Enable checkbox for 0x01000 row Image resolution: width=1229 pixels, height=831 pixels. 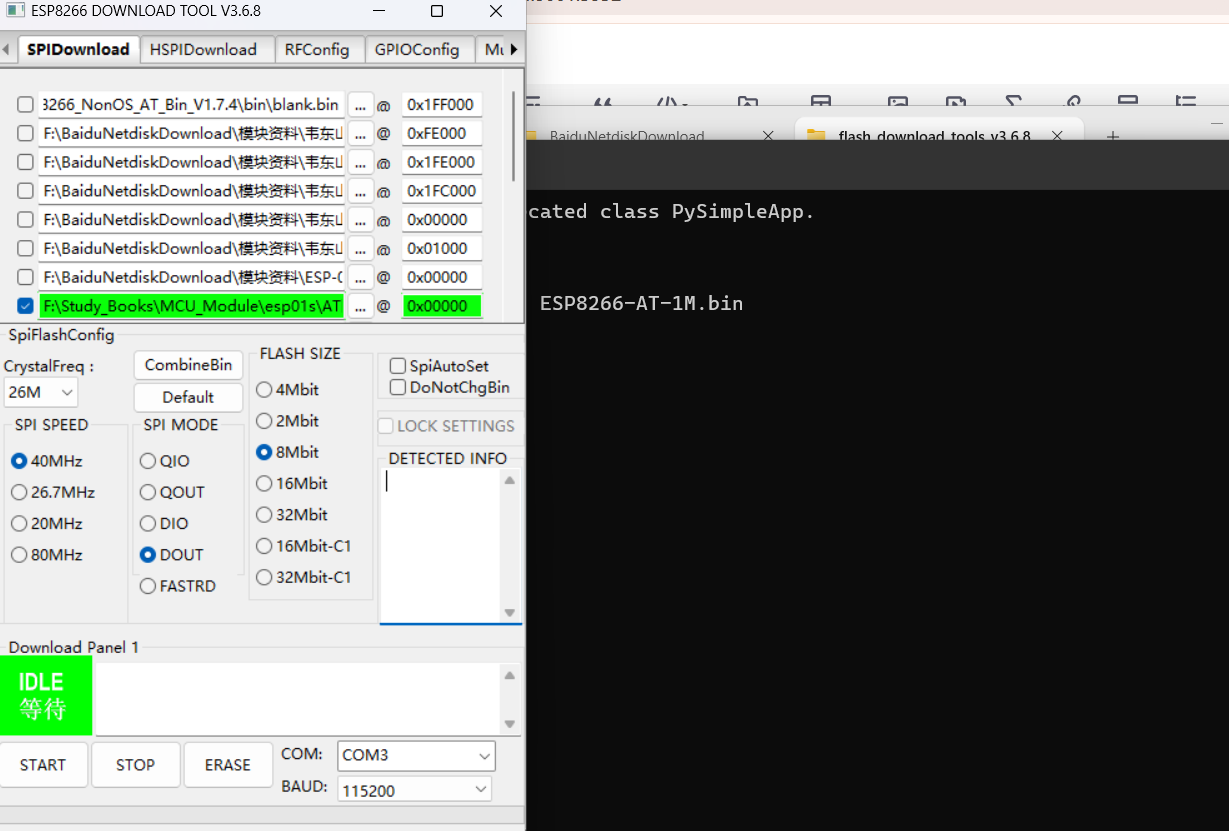(26, 248)
